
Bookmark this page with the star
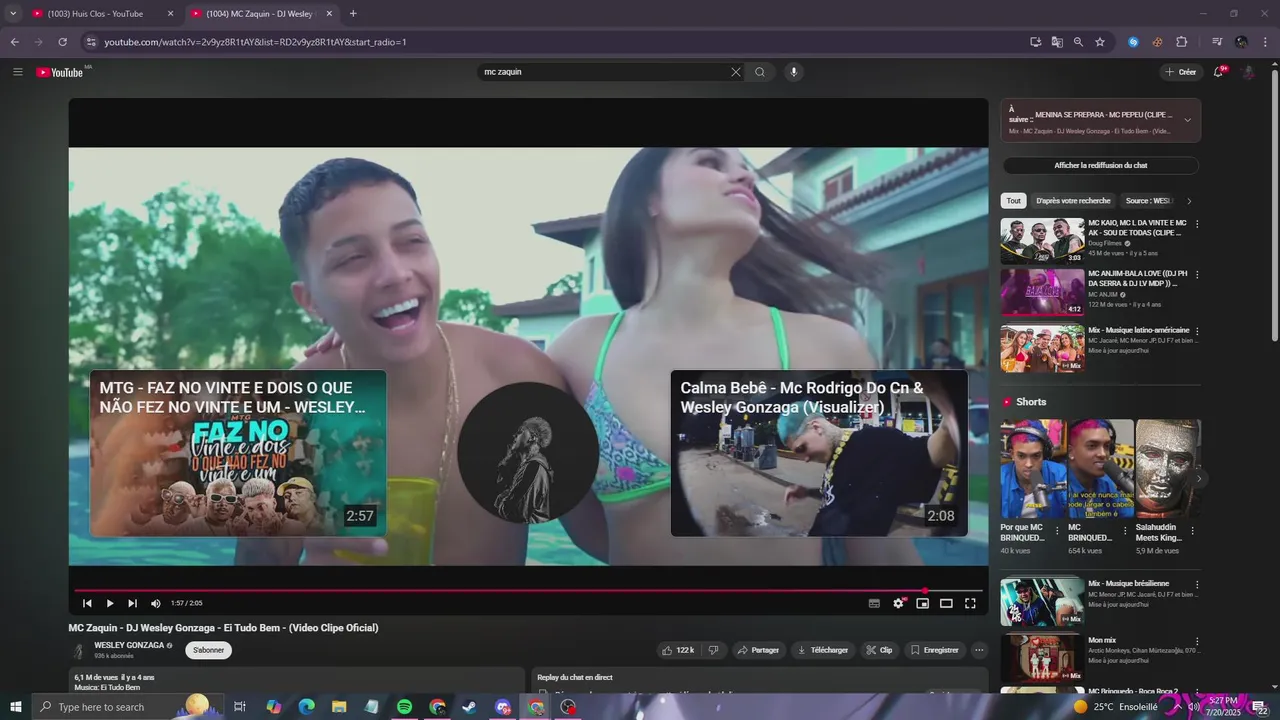pyautogui.click(x=1100, y=42)
